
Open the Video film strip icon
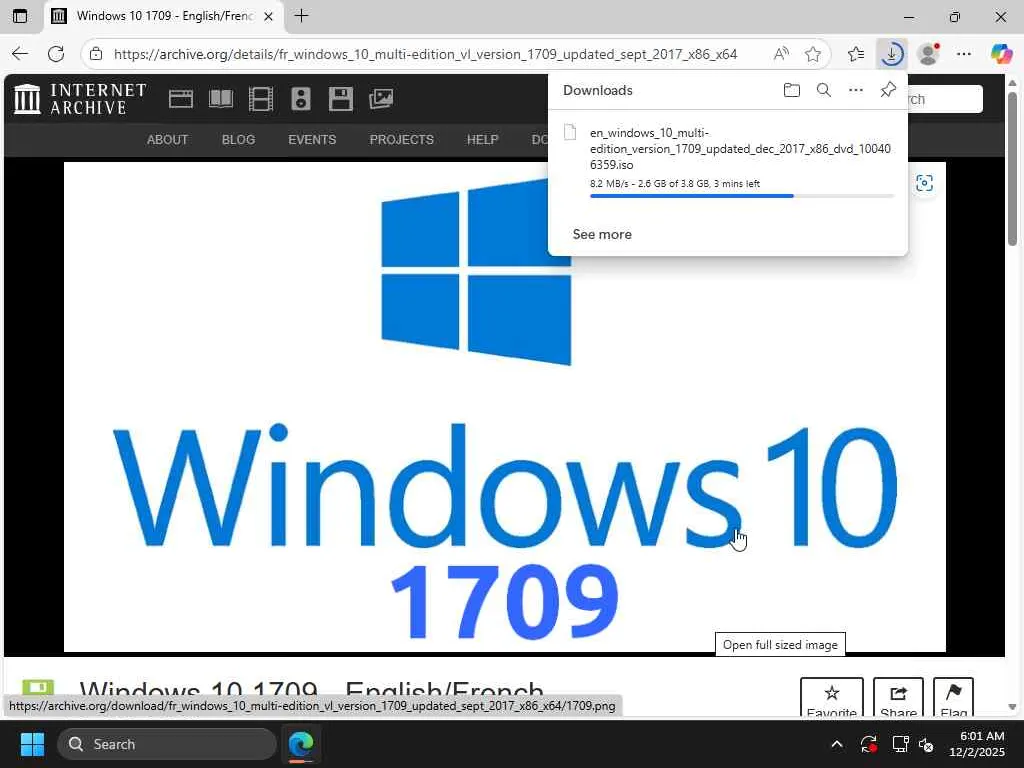point(261,99)
